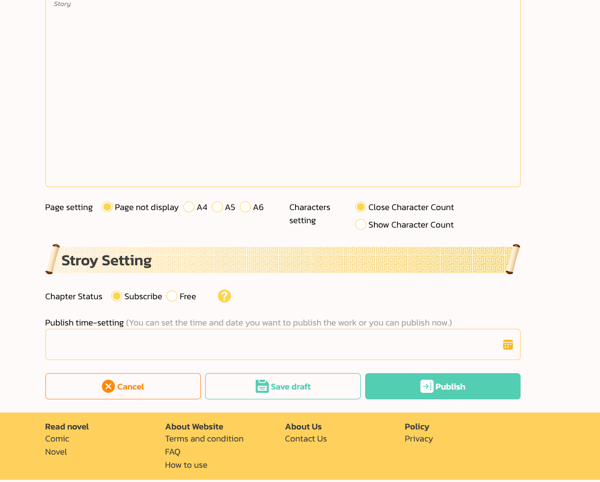Click inside the Story text area
The width and height of the screenshot is (600, 482).
(282, 95)
